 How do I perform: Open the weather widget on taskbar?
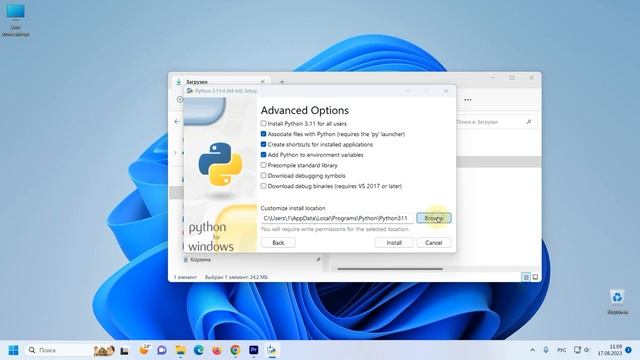click(x=144, y=350)
